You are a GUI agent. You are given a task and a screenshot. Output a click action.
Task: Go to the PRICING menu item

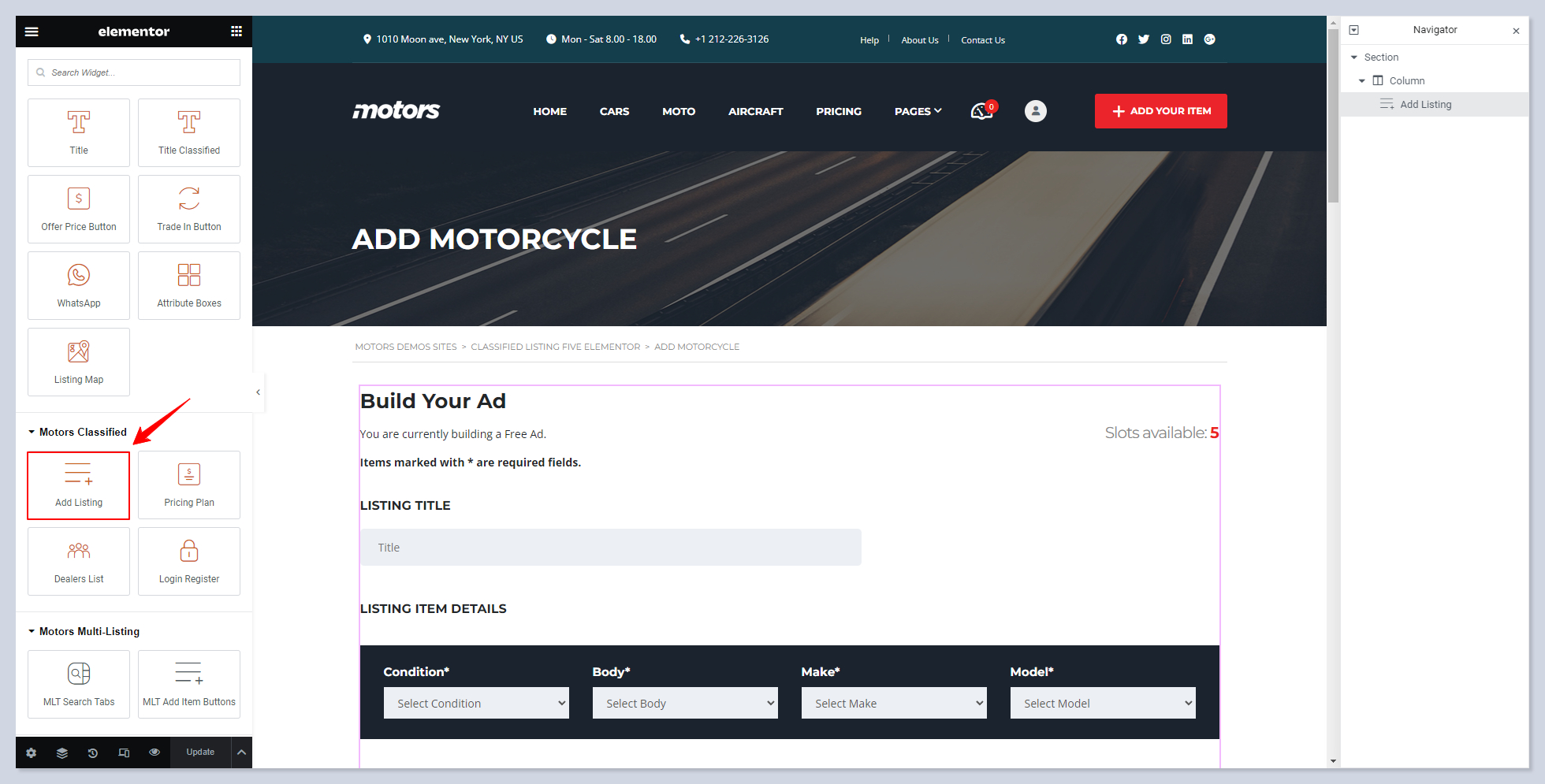(838, 111)
